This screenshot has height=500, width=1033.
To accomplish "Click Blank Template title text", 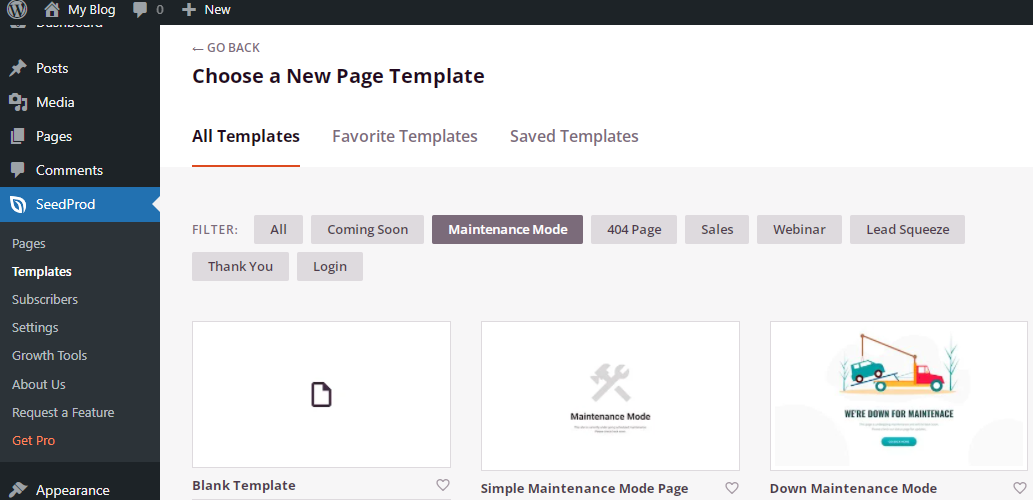I will [x=244, y=486].
